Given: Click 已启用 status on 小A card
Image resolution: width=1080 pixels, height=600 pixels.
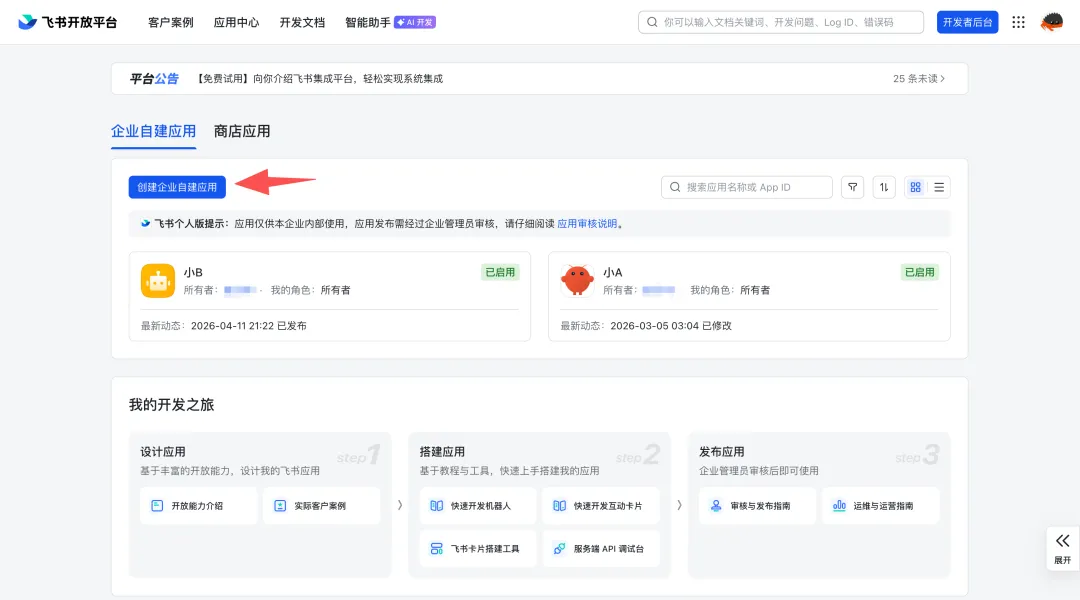Looking at the screenshot, I should pyautogui.click(x=920, y=272).
